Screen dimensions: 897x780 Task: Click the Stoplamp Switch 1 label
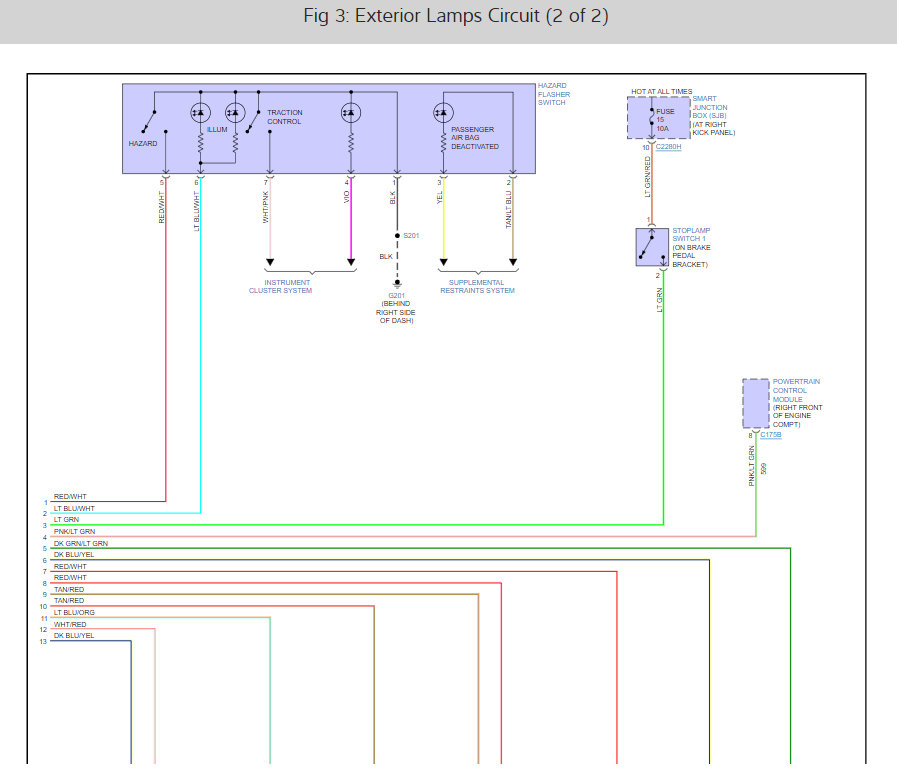691,235
